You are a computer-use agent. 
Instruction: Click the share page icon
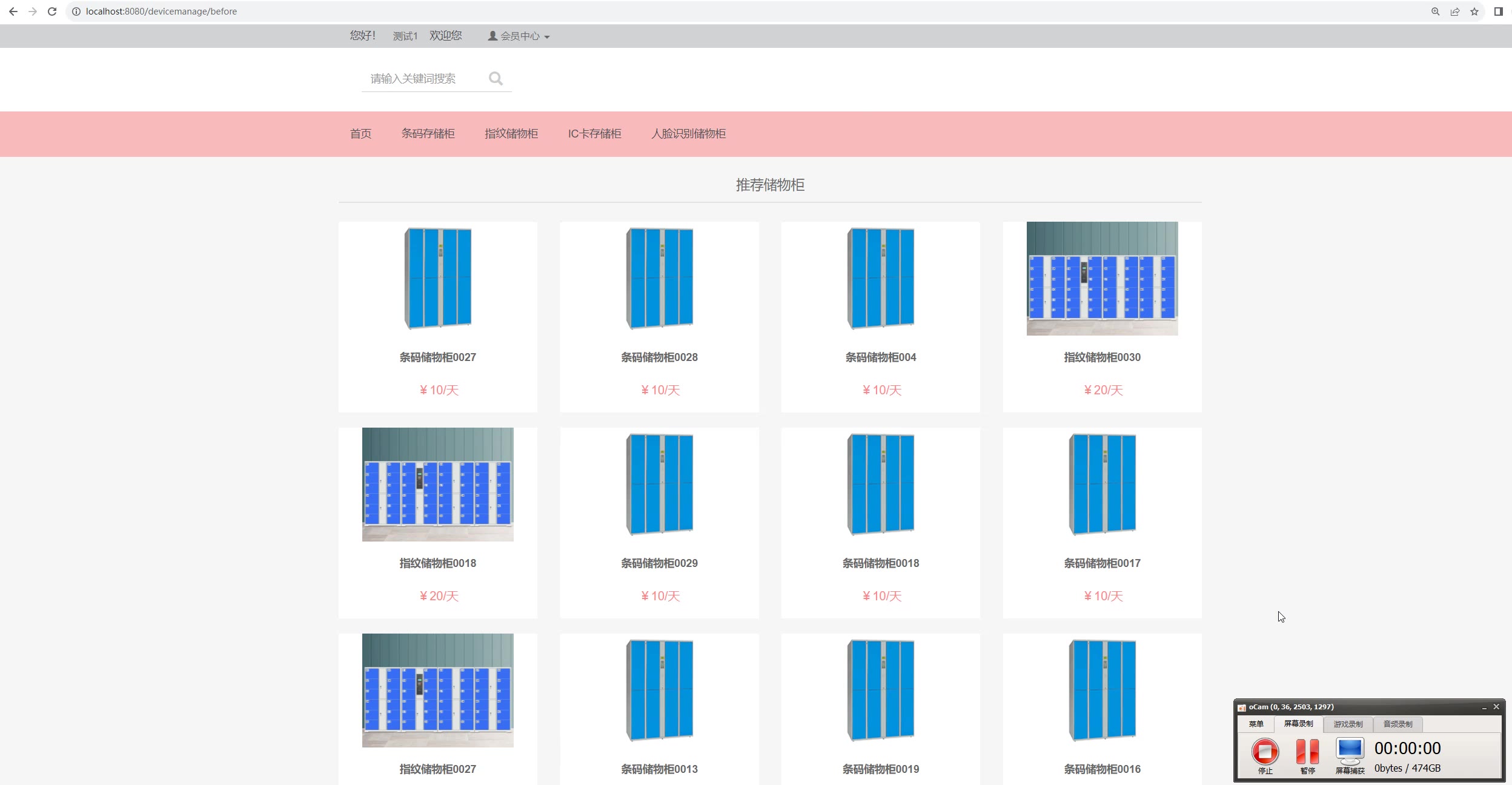tap(1454, 12)
